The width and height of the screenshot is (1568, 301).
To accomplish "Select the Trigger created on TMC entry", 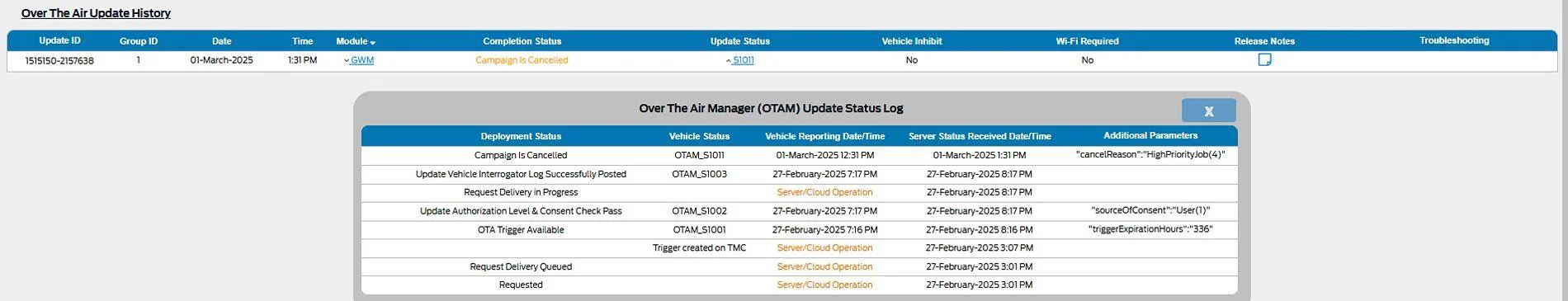I will (x=699, y=248).
